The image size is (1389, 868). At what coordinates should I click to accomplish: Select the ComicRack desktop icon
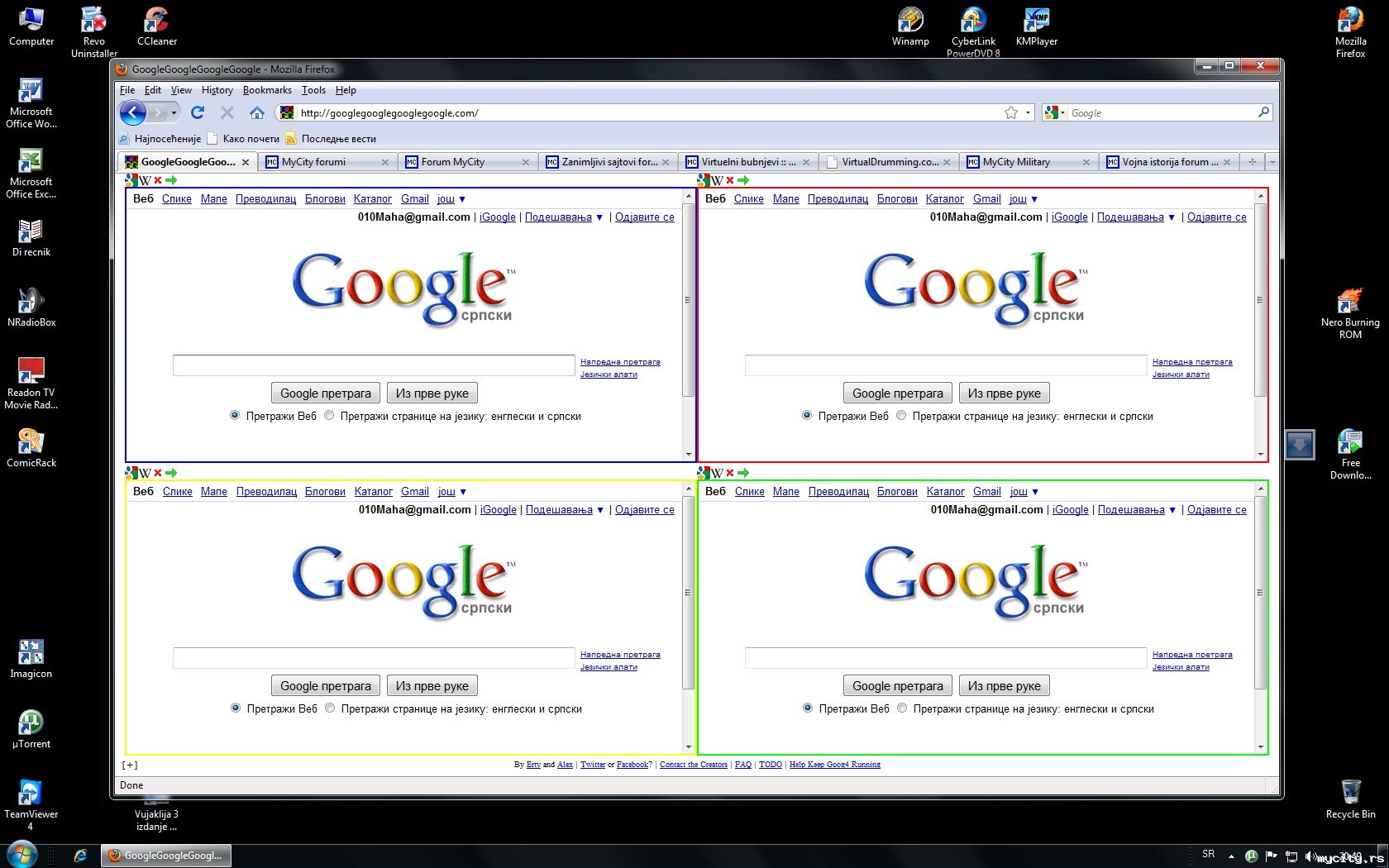(31, 448)
